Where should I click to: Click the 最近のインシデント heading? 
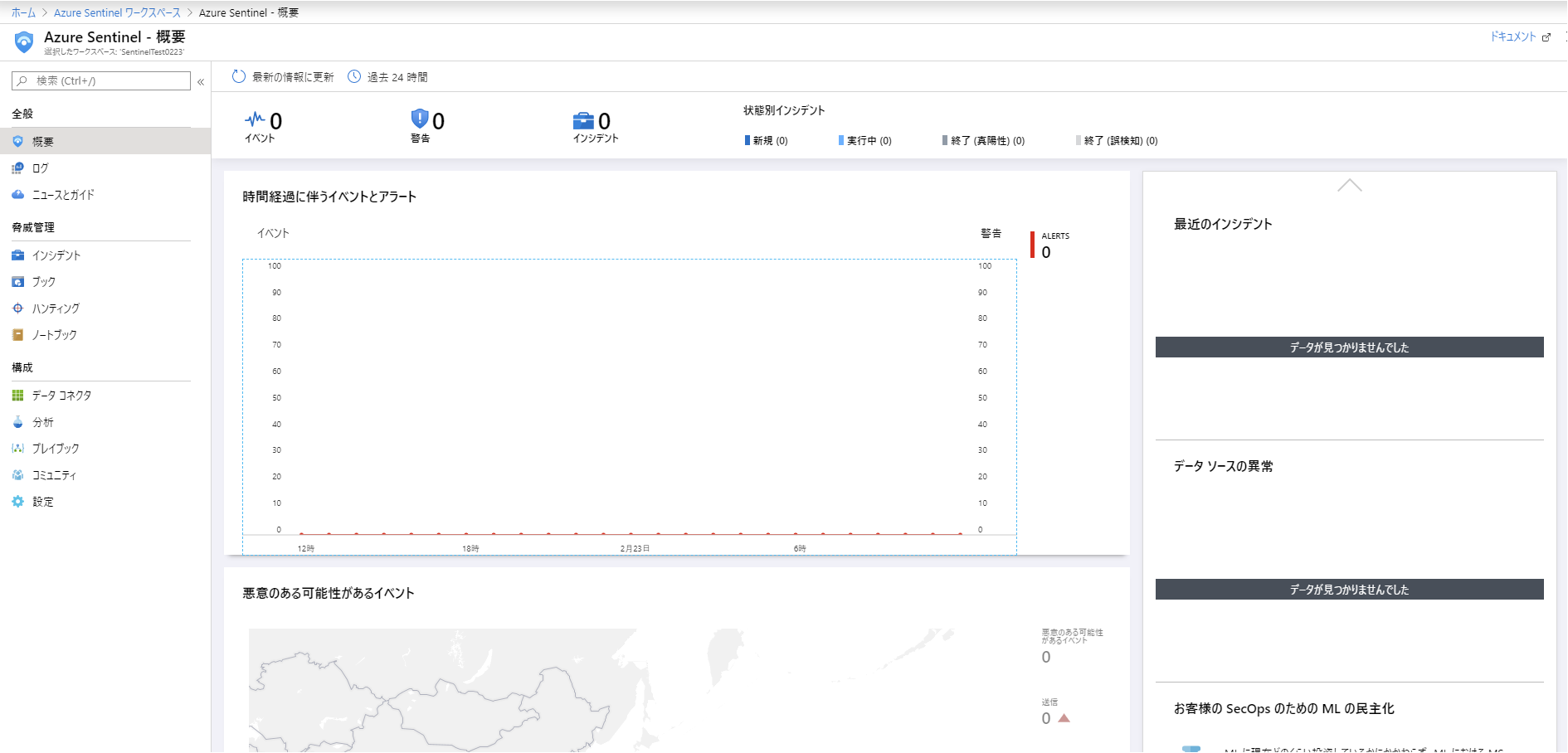pos(1223,224)
